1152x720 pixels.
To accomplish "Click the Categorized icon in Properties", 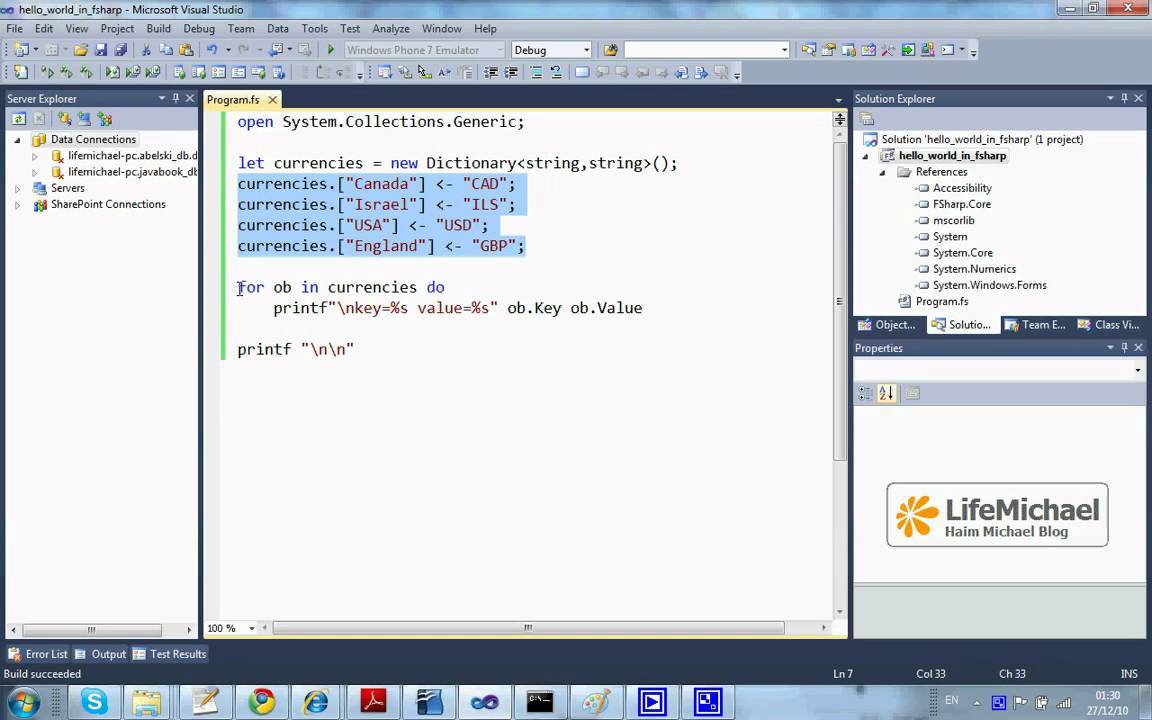I will click(865, 393).
